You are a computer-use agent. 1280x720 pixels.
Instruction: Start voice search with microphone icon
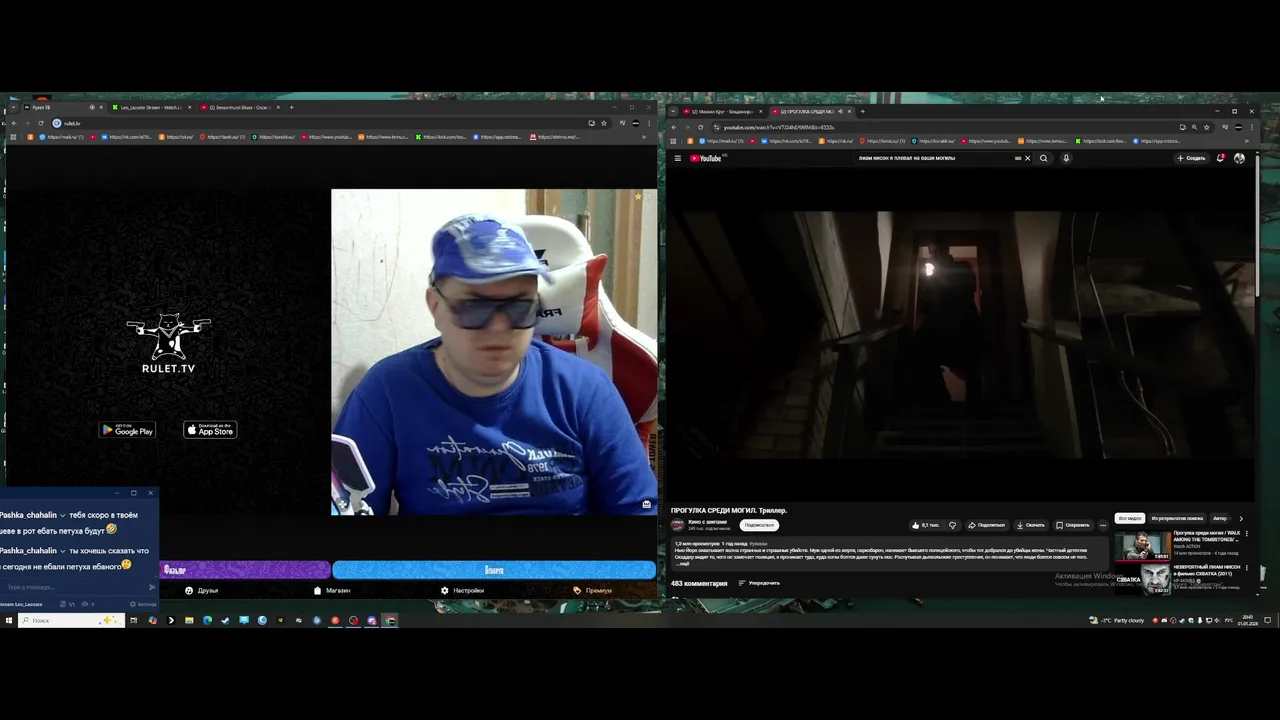tap(1066, 158)
